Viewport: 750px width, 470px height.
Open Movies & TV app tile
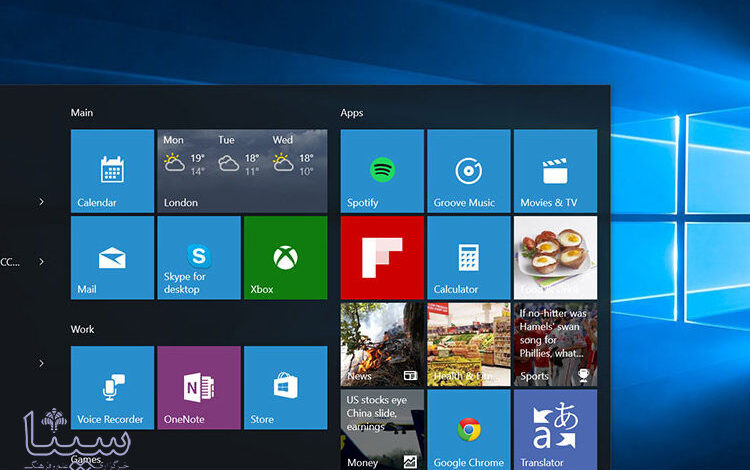pos(555,171)
